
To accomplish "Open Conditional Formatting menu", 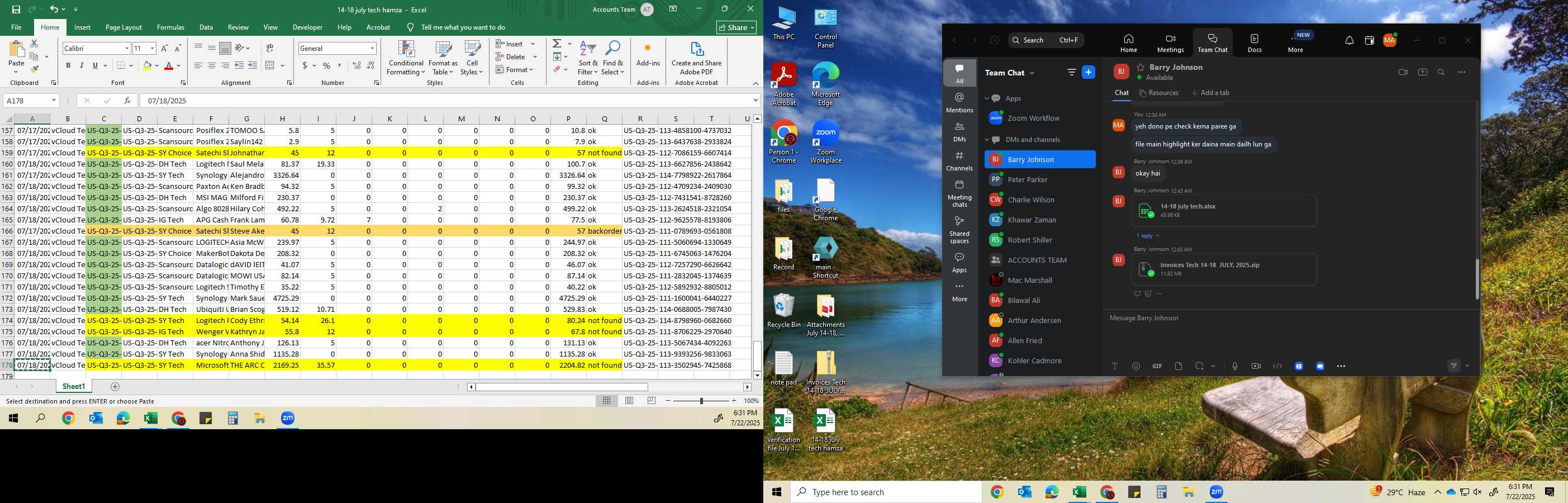I will click(x=406, y=58).
